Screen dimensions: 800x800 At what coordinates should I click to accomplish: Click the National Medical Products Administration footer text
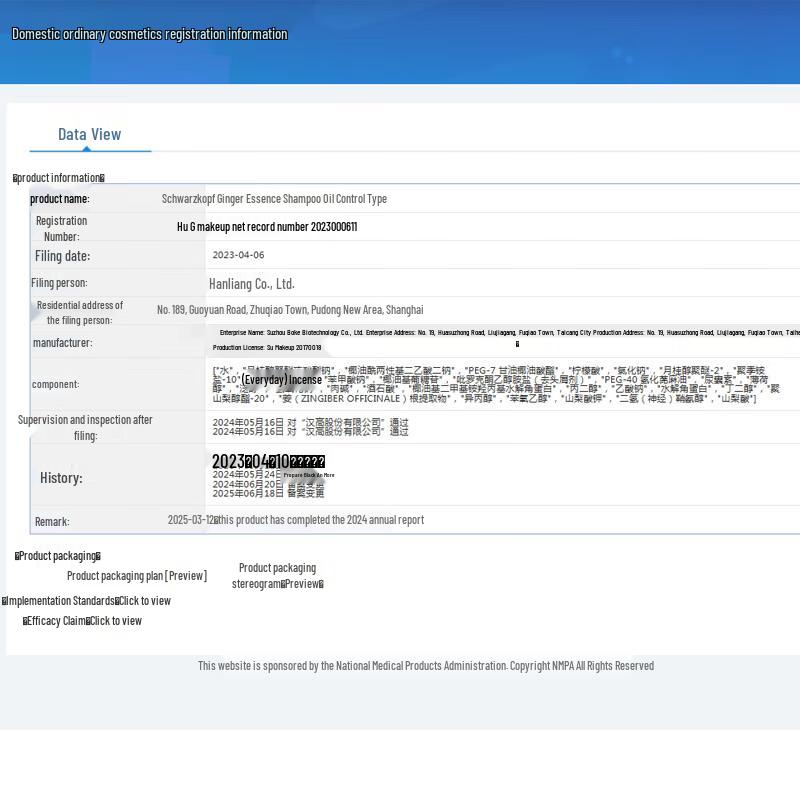pyautogui.click(x=425, y=666)
